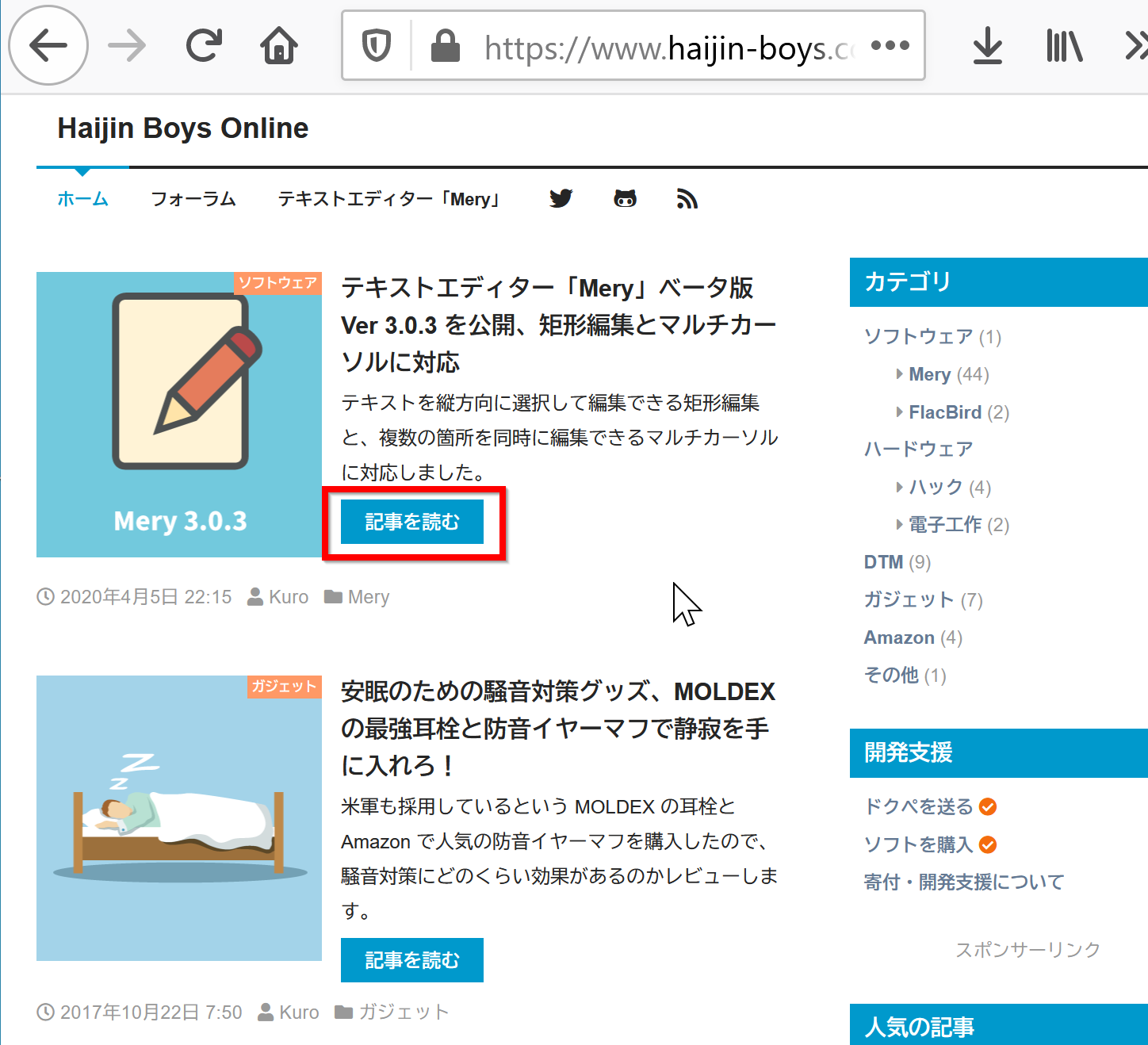
Task: Click the padlock site security icon
Action: coord(445,45)
